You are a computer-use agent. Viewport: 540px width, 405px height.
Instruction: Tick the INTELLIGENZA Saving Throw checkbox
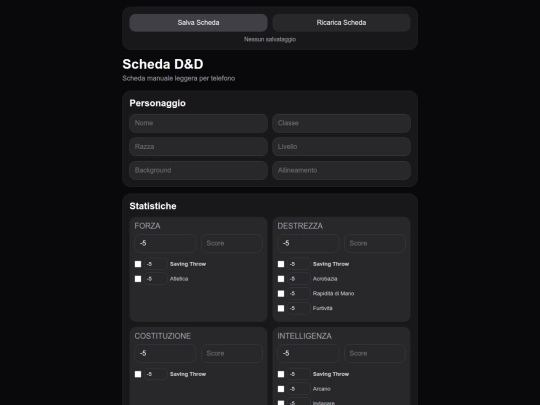click(x=281, y=374)
